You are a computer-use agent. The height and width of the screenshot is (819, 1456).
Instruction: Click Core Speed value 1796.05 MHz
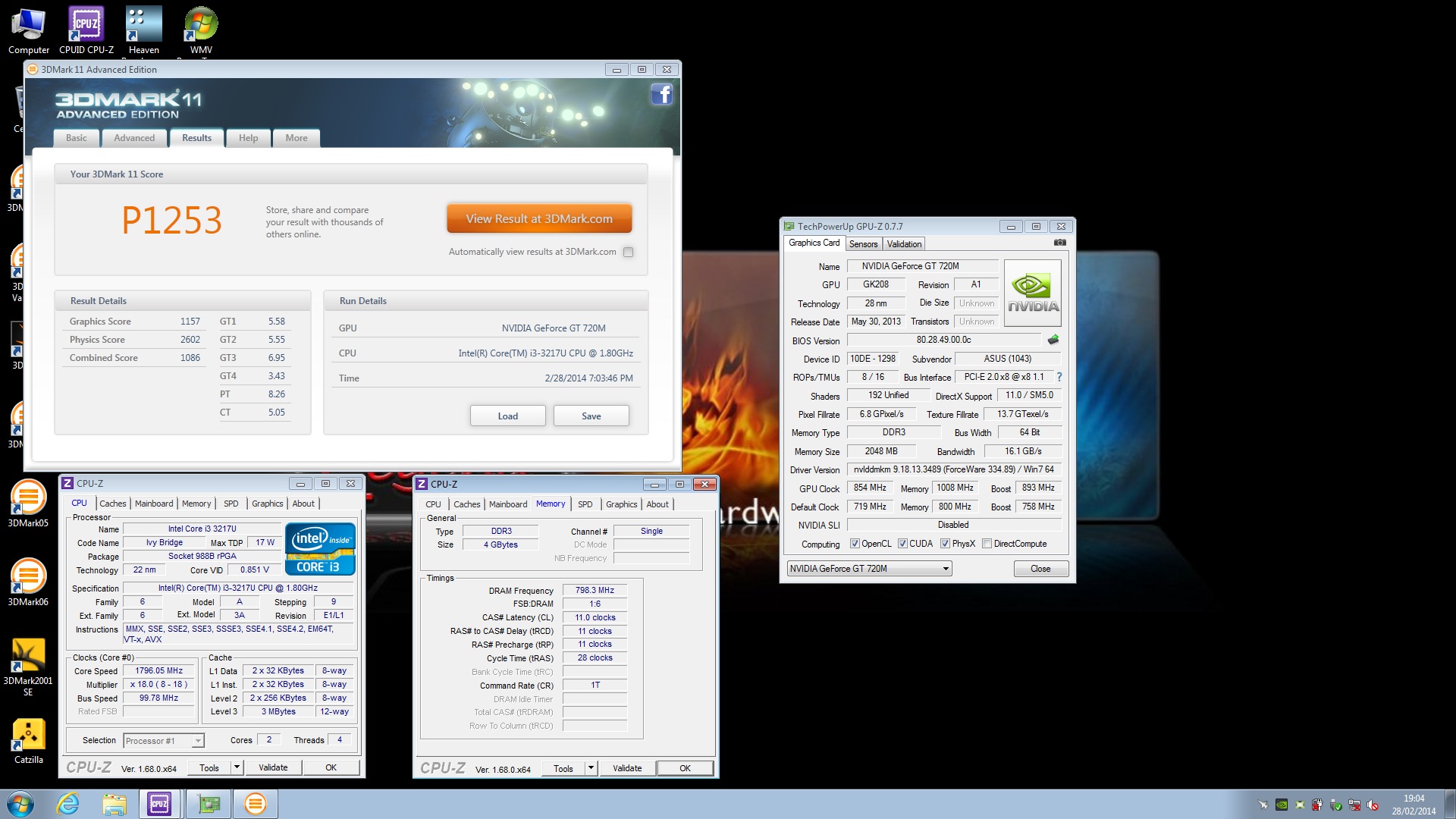[x=158, y=670]
